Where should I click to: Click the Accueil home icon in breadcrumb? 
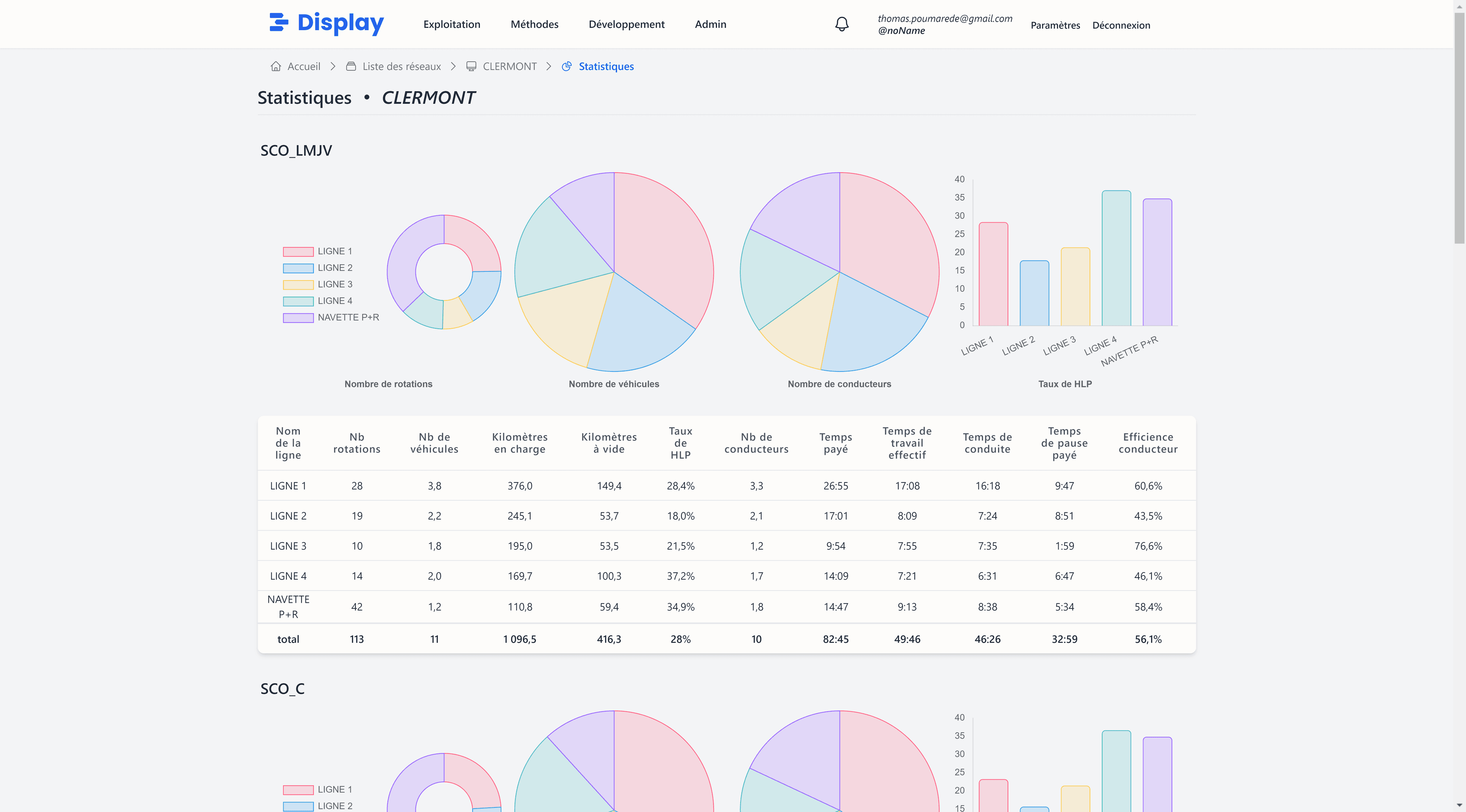pyautogui.click(x=276, y=66)
